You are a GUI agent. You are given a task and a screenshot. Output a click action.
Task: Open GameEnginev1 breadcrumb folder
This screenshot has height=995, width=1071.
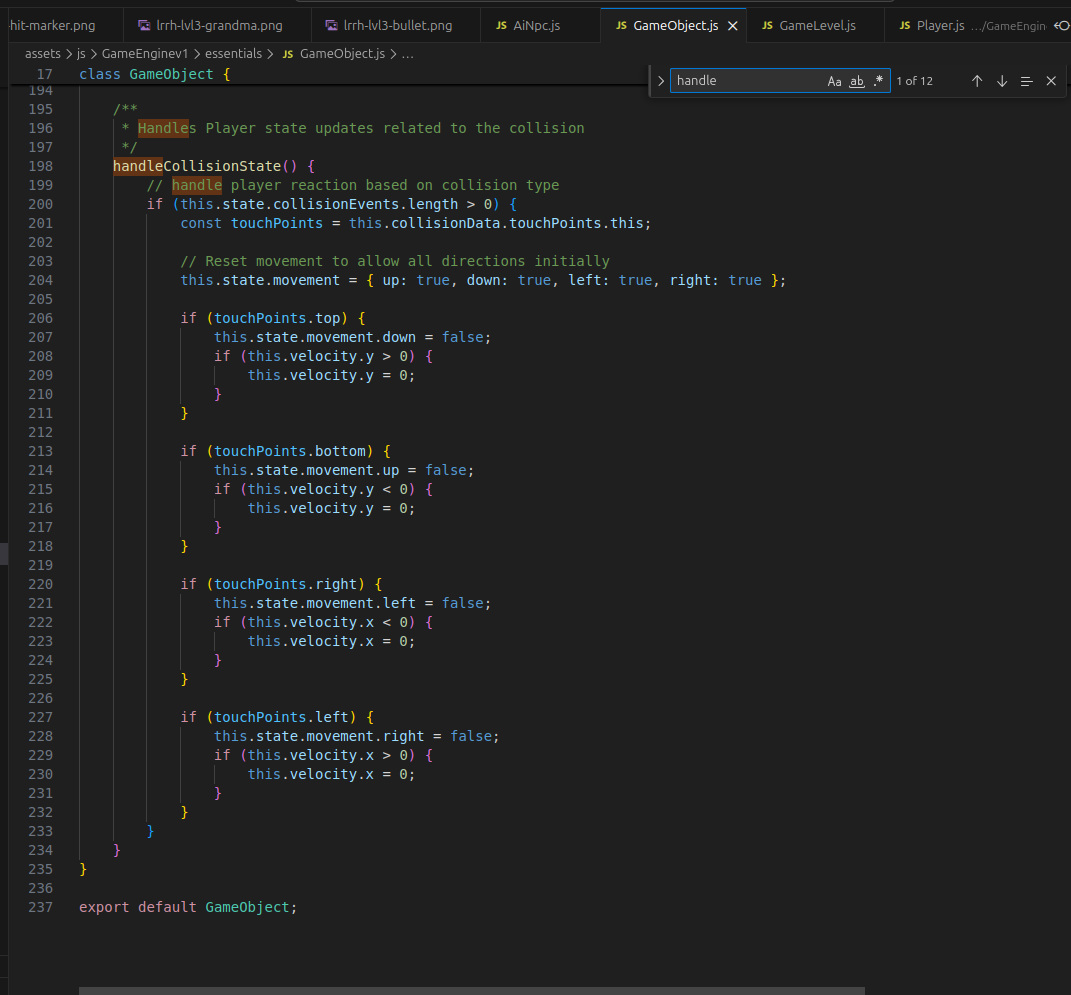pyautogui.click(x=145, y=53)
